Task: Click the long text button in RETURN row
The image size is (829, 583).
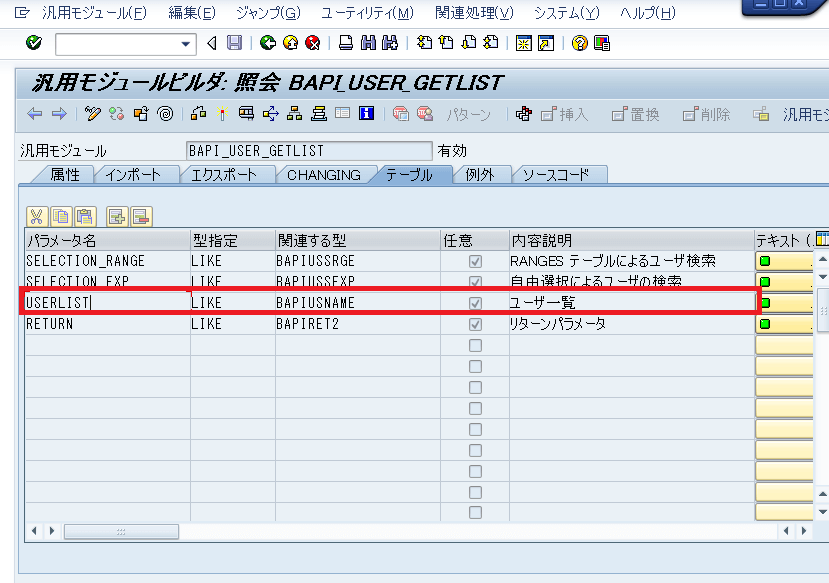Action: click(784, 324)
